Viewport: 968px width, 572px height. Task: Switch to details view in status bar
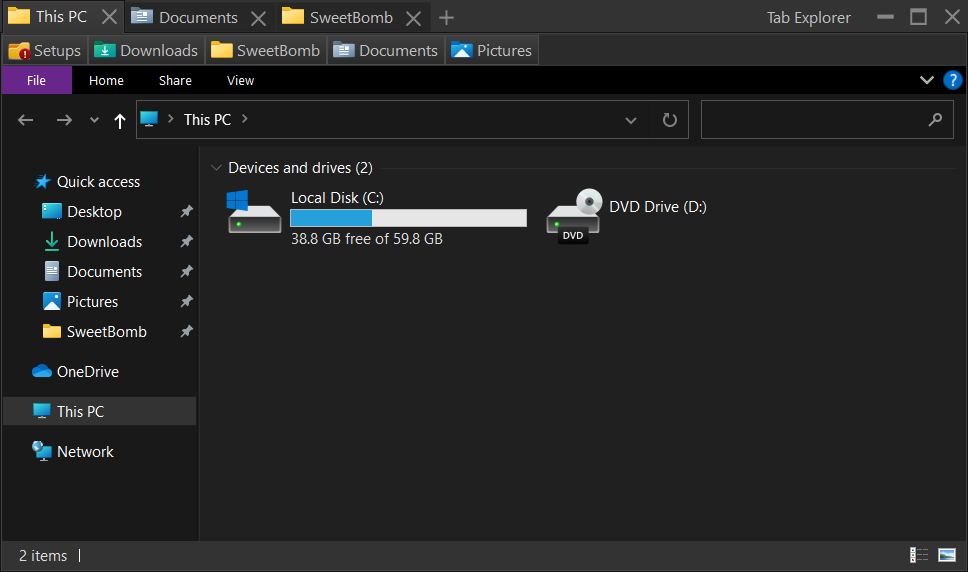(918, 555)
